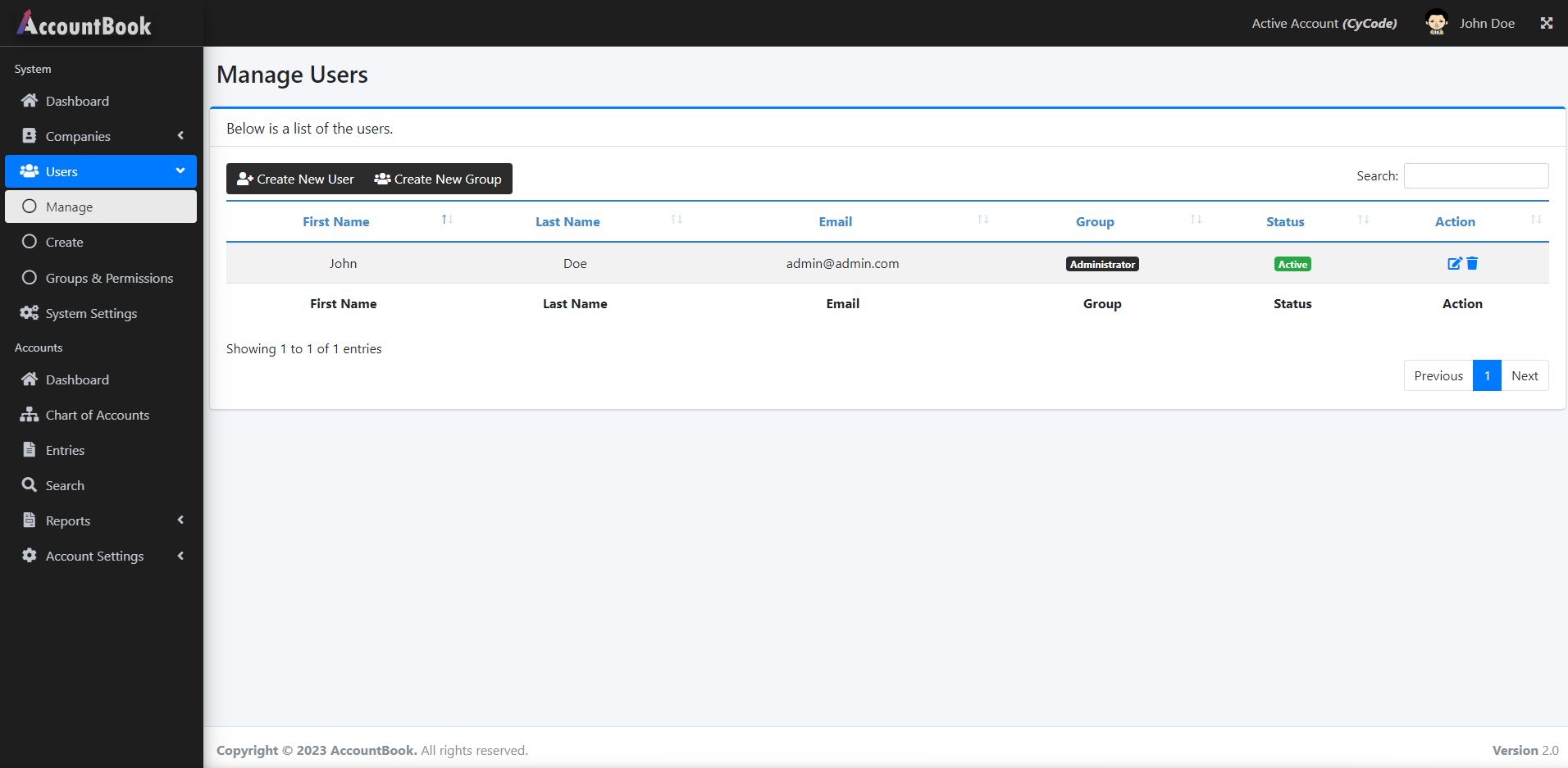The width and height of the screenshot is (1568, 768).
Task: Click John Doe's avatar picture
Action: click(1437, 23)
